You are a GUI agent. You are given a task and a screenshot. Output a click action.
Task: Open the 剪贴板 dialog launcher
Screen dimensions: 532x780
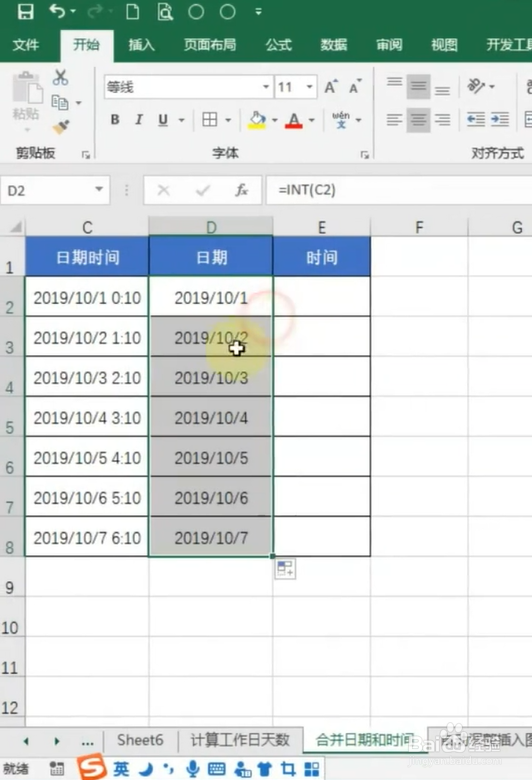86,155
